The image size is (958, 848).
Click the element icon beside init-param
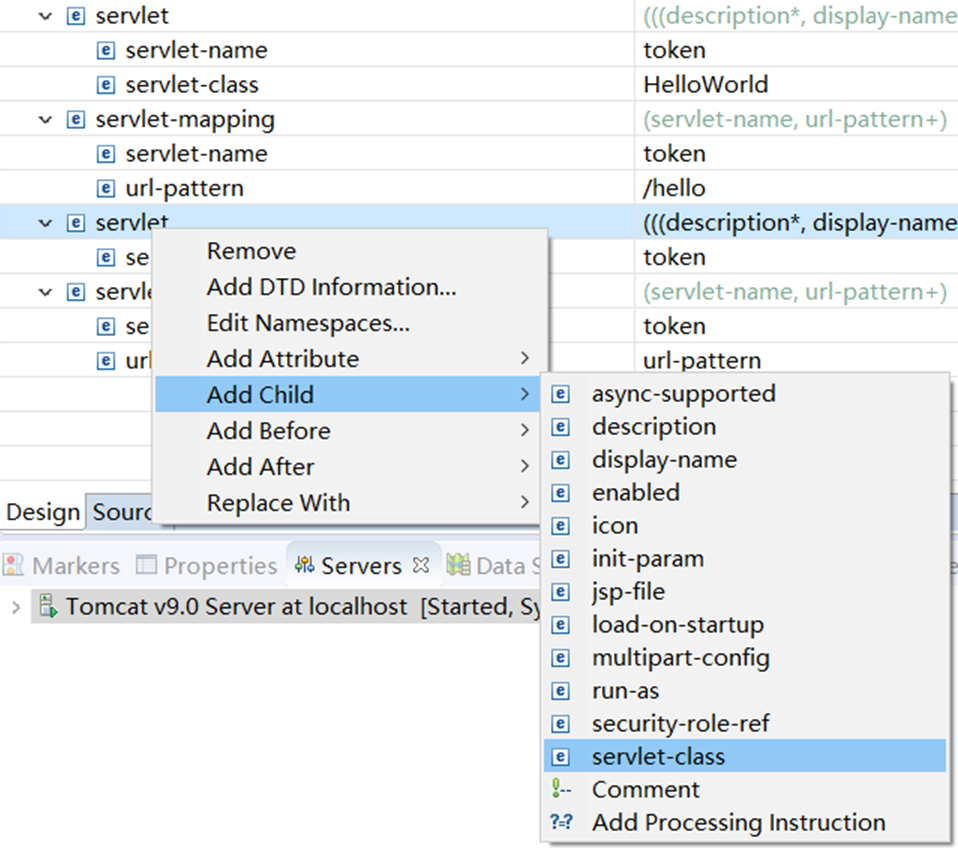560,558
